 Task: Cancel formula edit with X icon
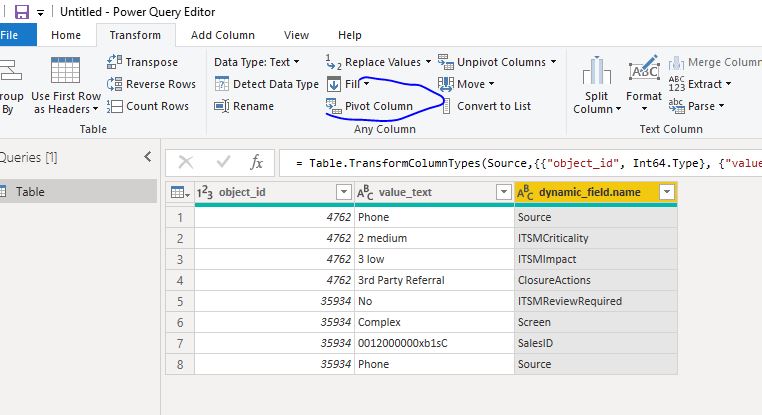click(x=186, y=162)
